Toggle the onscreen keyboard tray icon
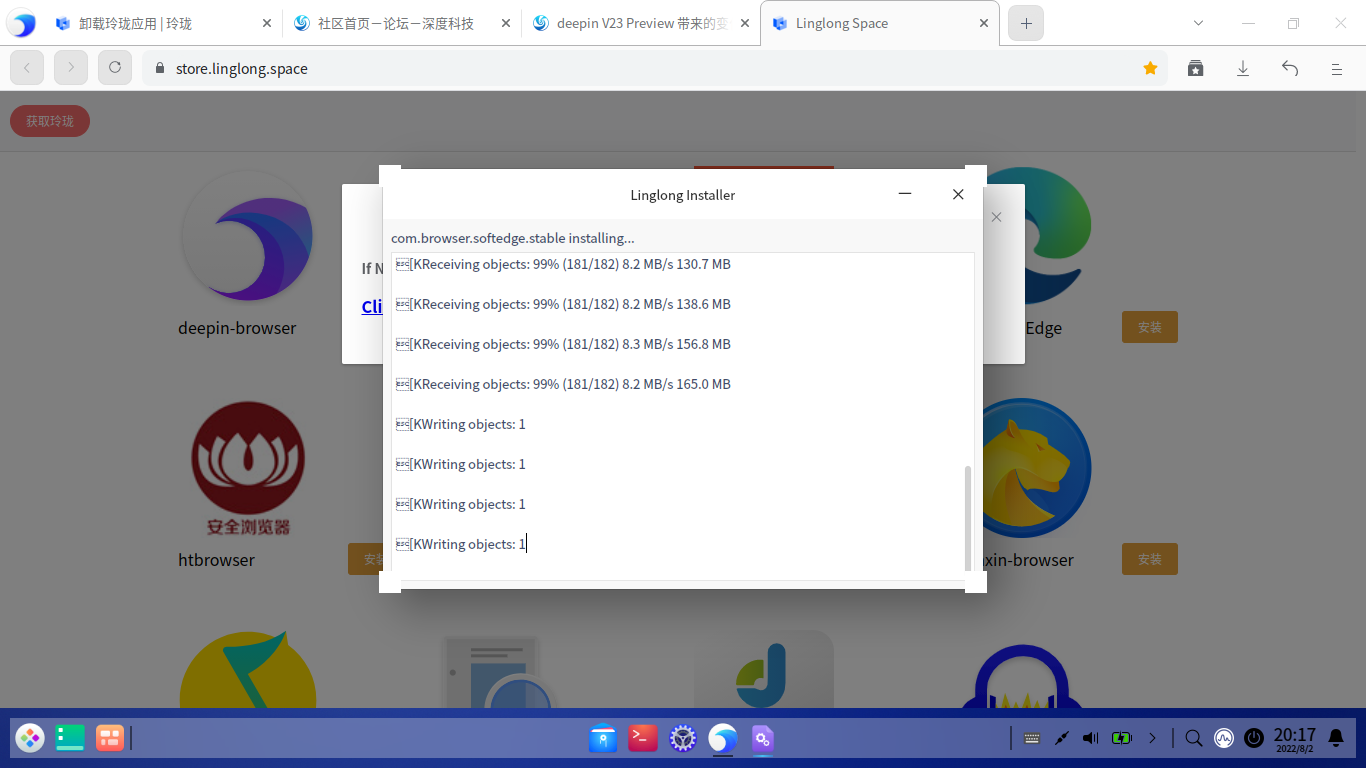Screen dimensions: 1366x768 1031,738
